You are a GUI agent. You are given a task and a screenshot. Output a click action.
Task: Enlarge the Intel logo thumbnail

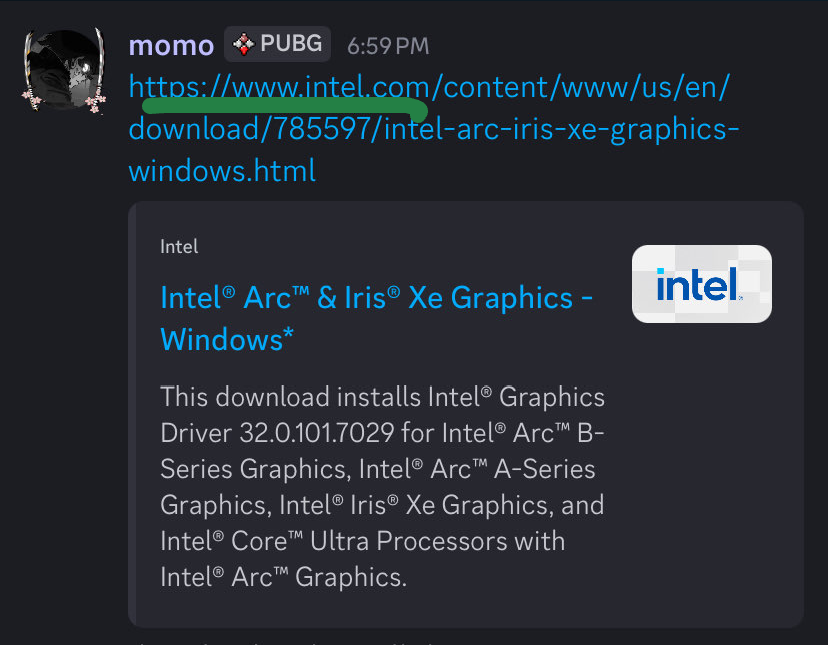[702, 284]
